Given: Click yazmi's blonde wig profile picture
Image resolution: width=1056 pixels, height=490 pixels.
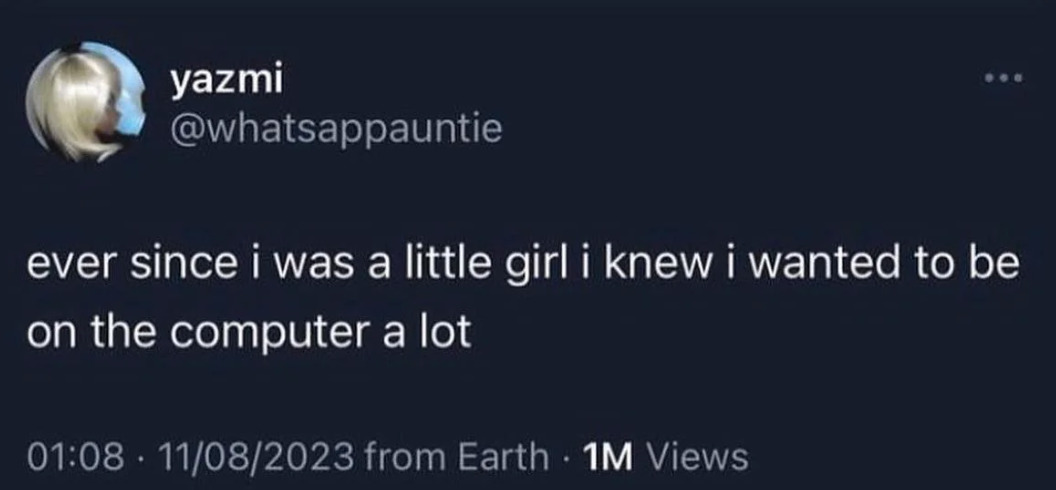Looking at the screenshot, I should click(84, 101).
